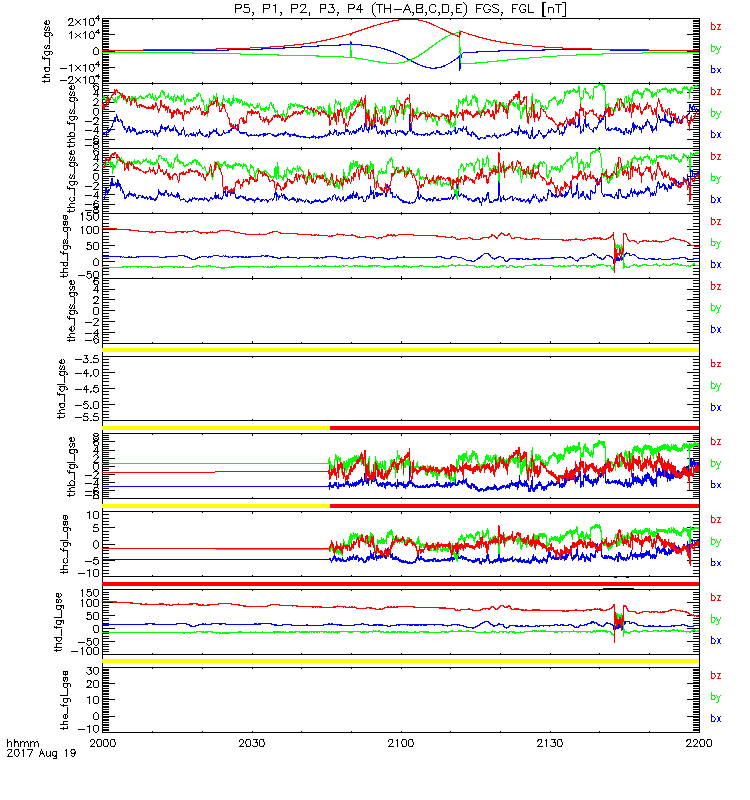Click the red status bar segment above thb_fgl_gse panel
This screenshot has width=750, height=800.
click(514, 428)
